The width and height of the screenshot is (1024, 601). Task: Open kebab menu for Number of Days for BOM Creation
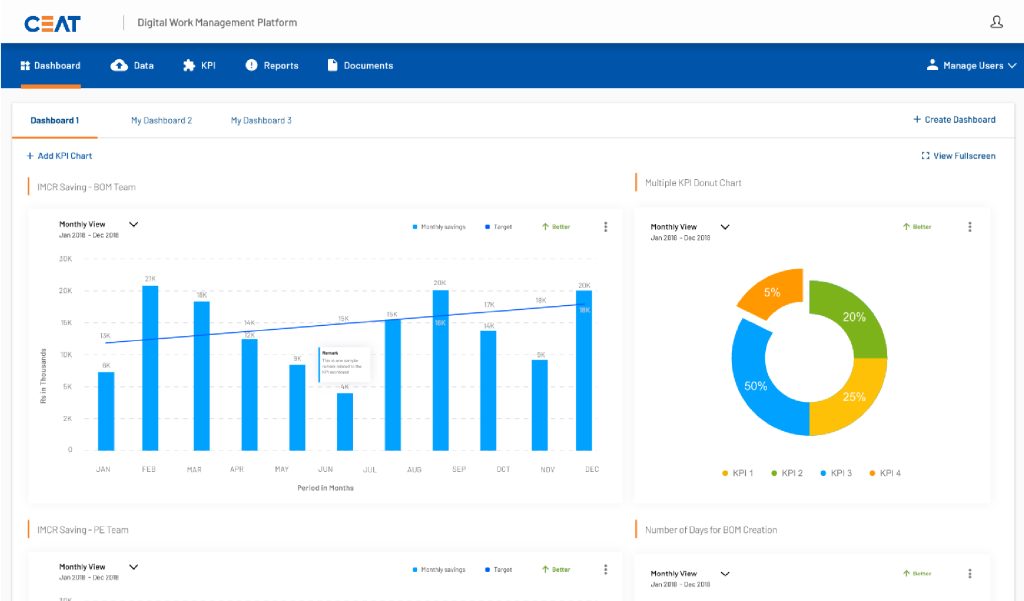coord(969,574)
